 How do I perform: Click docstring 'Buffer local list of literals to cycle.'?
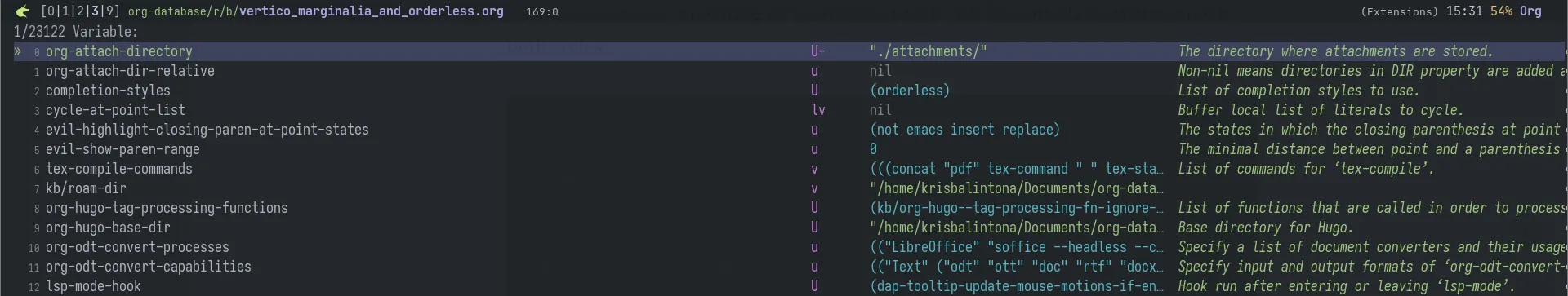pyautogui.click(x=1321, y=110)
